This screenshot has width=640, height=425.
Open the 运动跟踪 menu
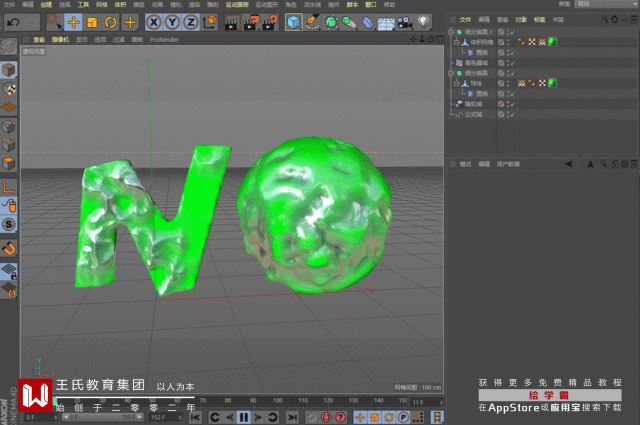coord(237,4)
